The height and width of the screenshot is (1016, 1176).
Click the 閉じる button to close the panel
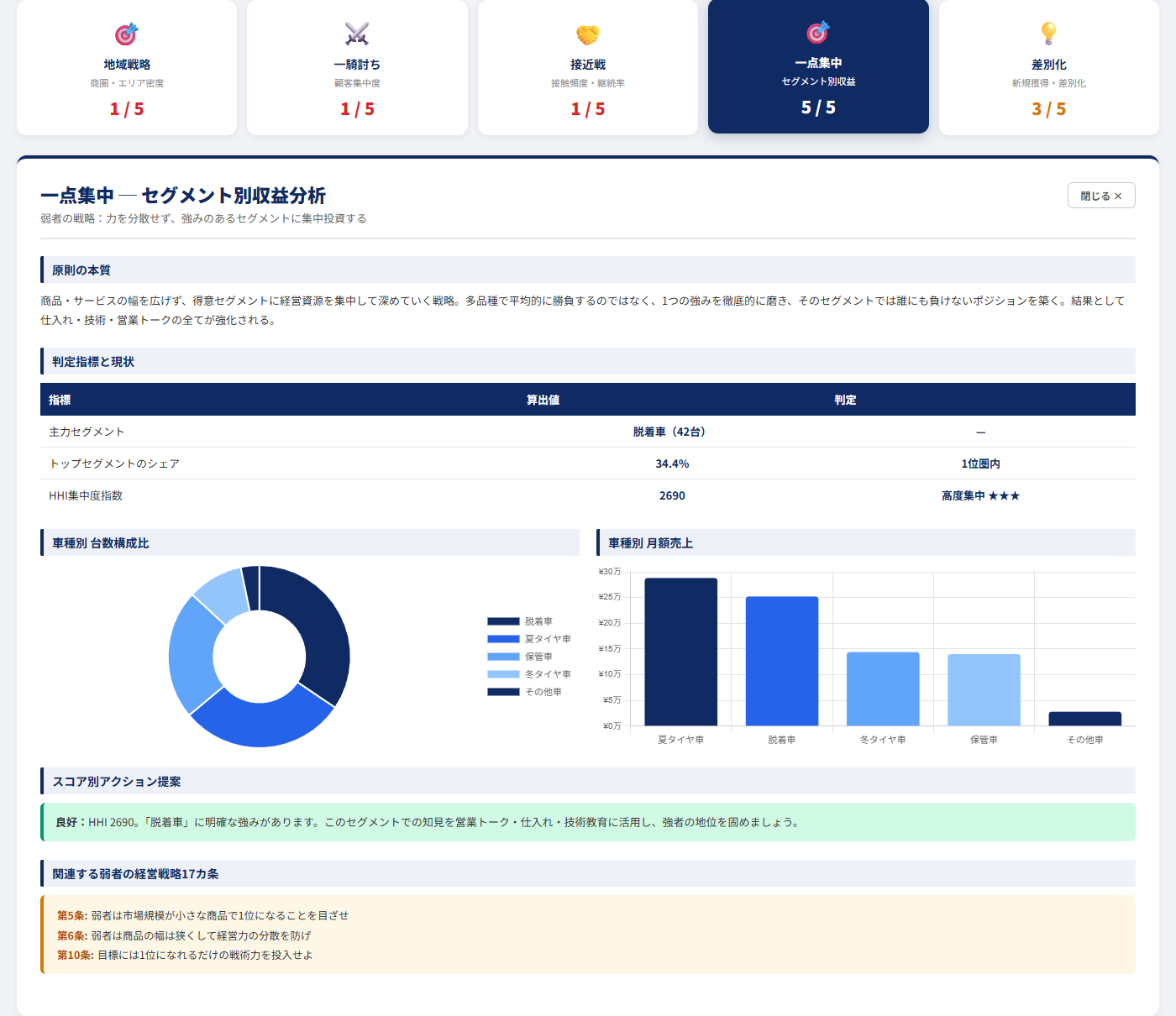click(1100, 195)
